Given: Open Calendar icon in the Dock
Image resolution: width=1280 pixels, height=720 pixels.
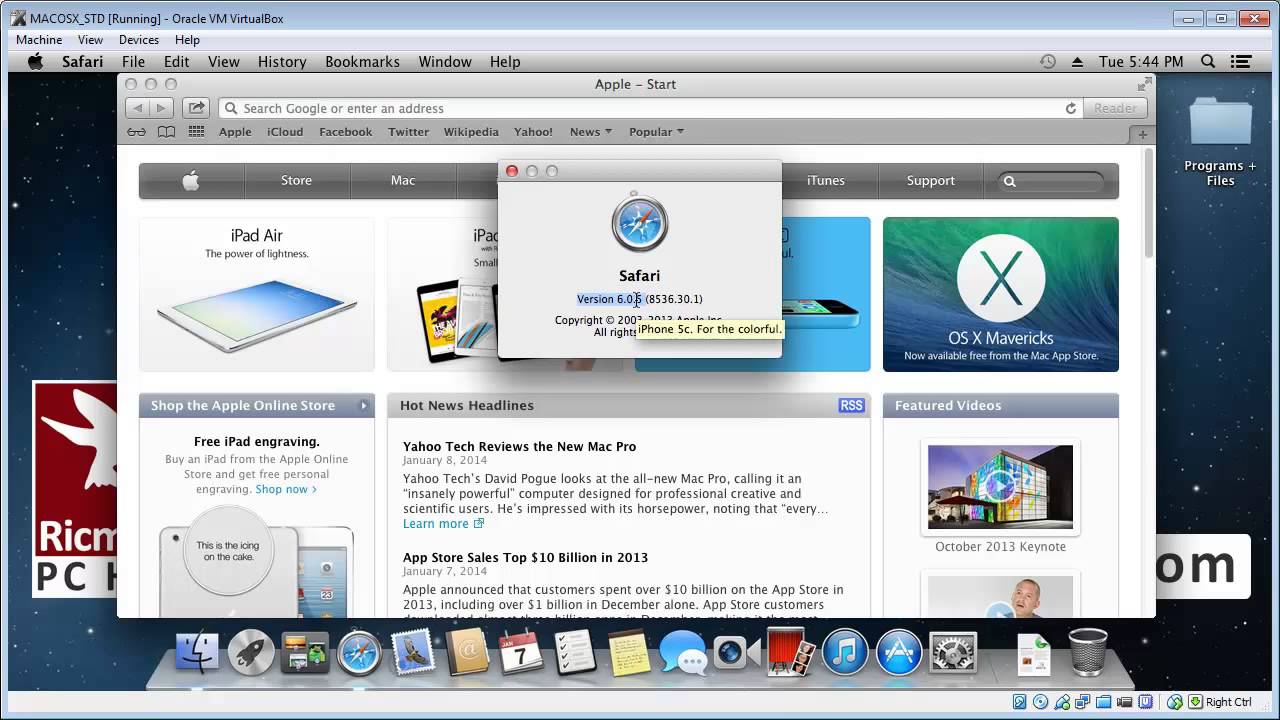Looking at the screenshot, I should click(521, 653).
